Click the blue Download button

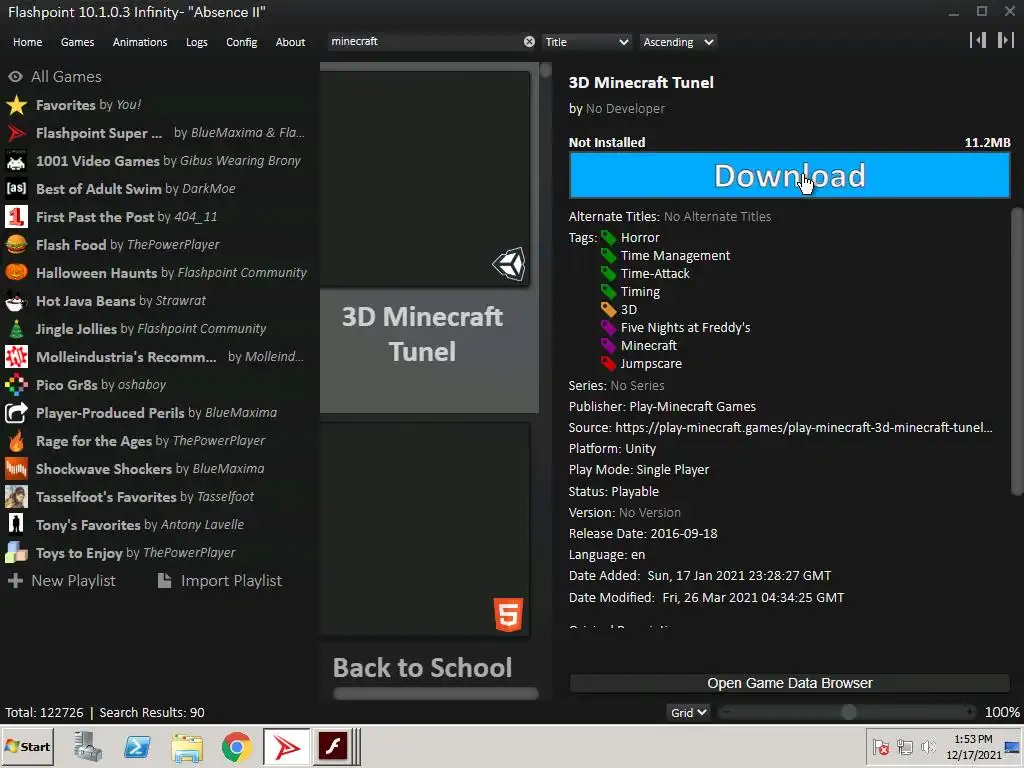pos(790,176)
